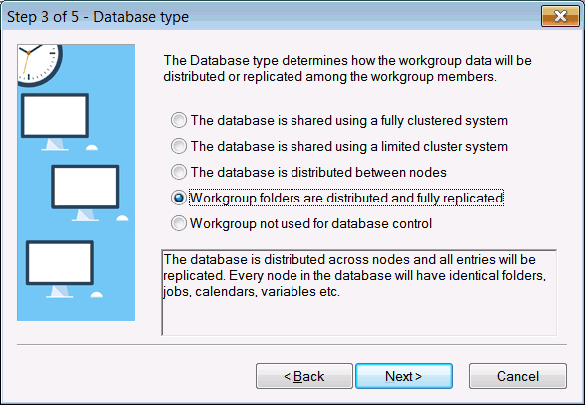Click the mouse icon beside the middle monitor
This screenshot has width=585, height=405.
(122, 218)
